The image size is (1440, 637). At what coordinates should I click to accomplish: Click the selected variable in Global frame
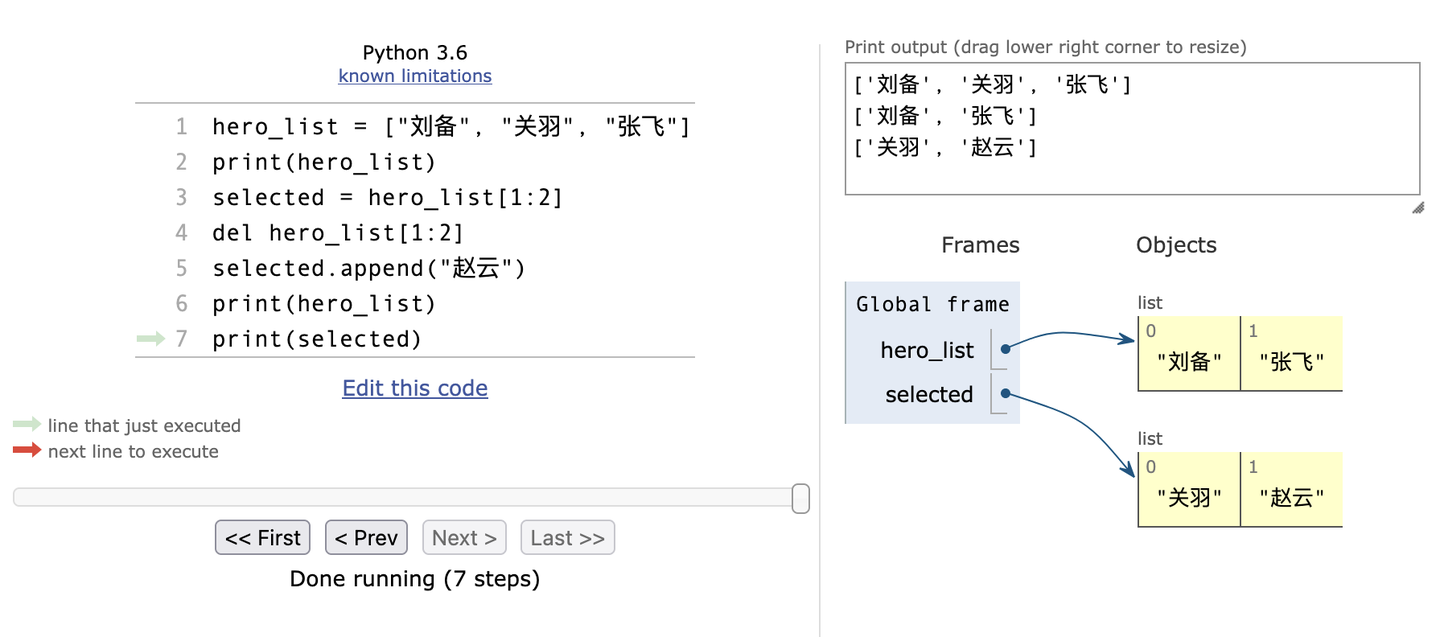pyautogui.click(x=929, y=394)
